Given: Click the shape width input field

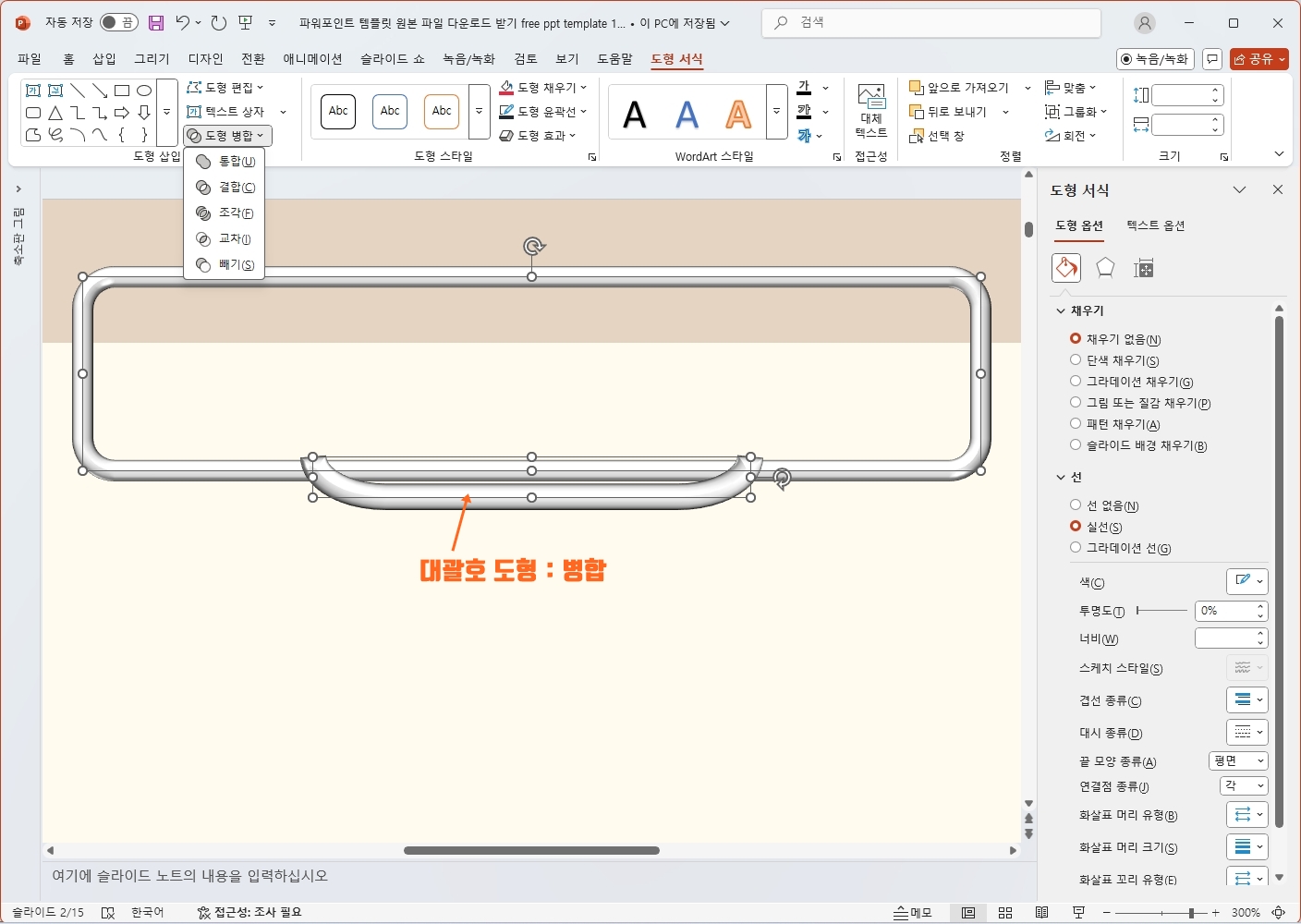Looking at the screenshot, I should 1182,125.
